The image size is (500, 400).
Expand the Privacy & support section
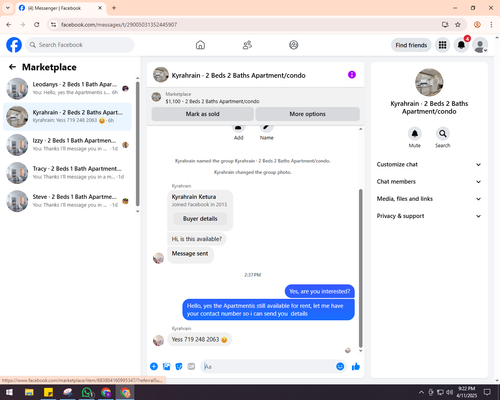[429, 216]
